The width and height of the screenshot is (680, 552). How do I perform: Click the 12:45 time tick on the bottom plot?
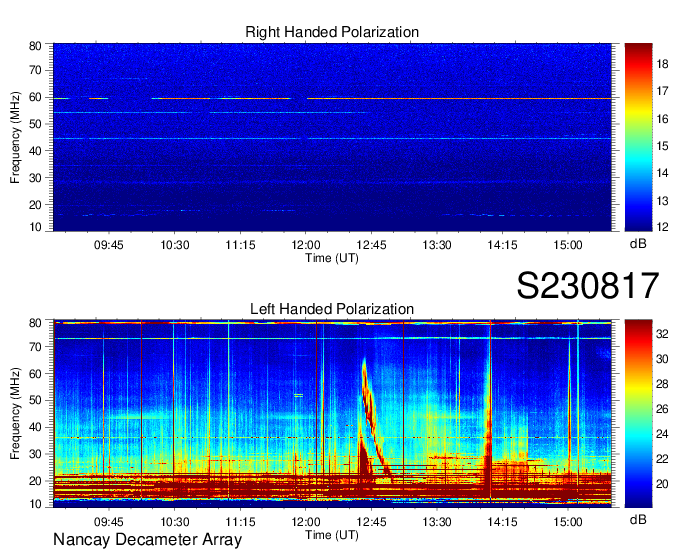coord(371,522)
